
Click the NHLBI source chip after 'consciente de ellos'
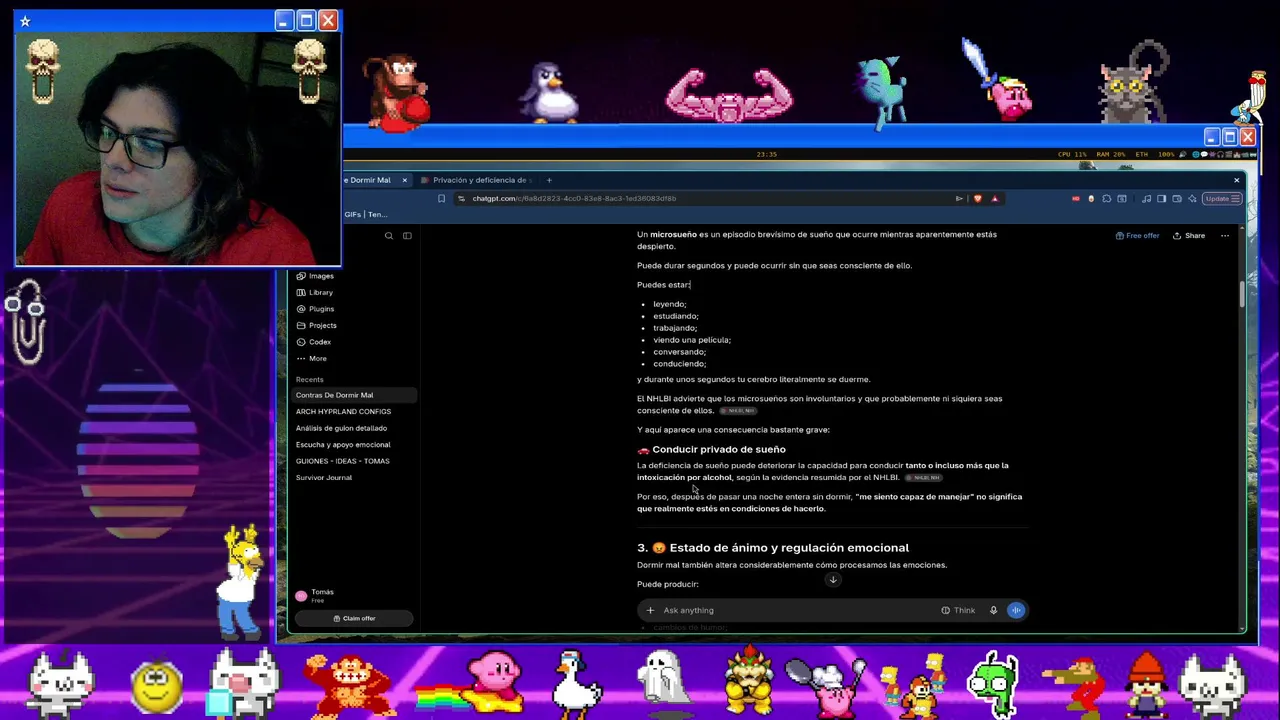[x=738, y=411]
